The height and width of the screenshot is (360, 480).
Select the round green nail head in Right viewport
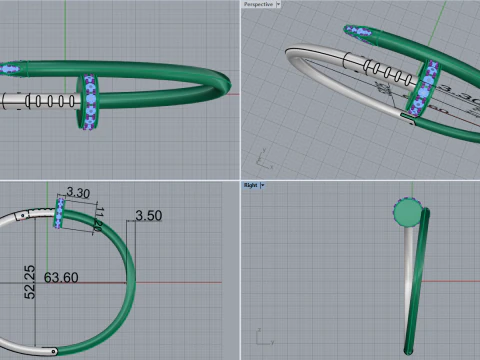[x=407, y=212]
